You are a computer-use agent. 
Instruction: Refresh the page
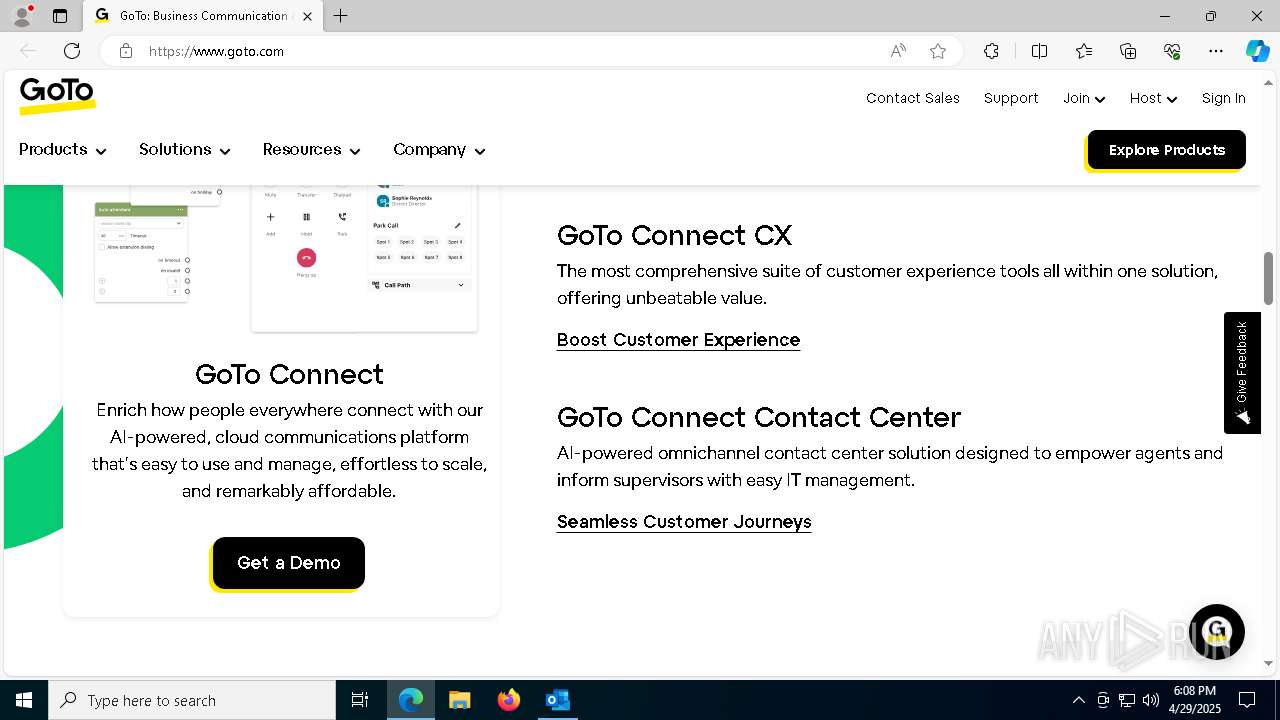point(72,51)
